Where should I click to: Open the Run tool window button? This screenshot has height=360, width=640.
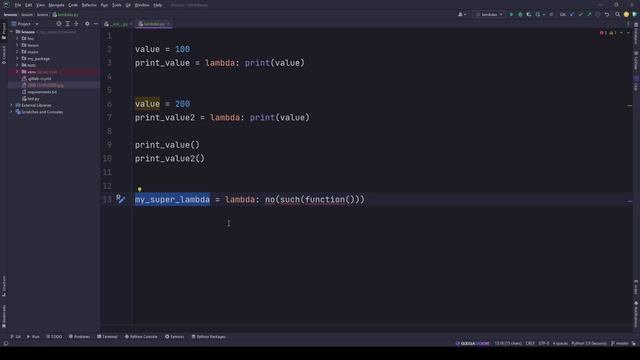(x=33, y=337)
